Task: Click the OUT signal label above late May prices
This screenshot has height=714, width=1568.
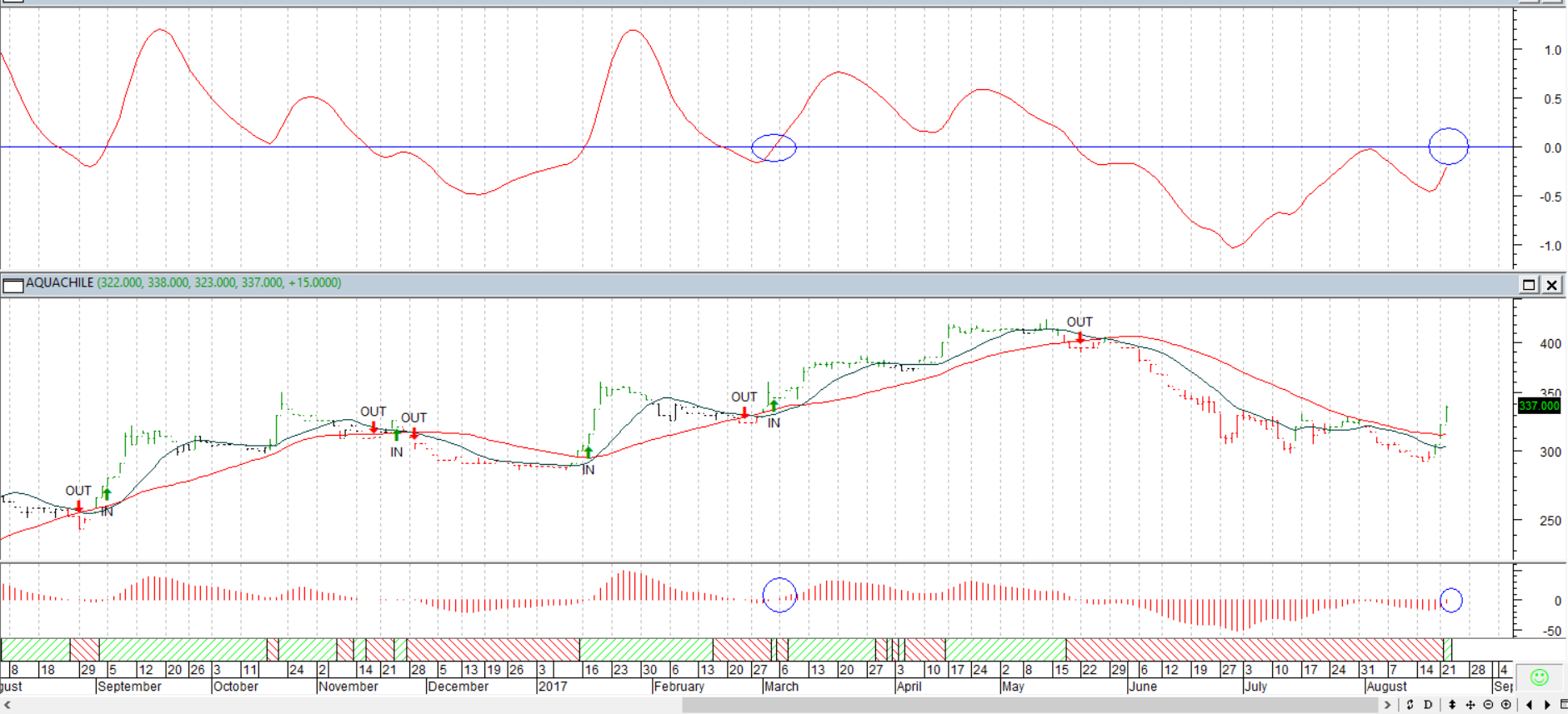Action: (x=1080, y=322)
